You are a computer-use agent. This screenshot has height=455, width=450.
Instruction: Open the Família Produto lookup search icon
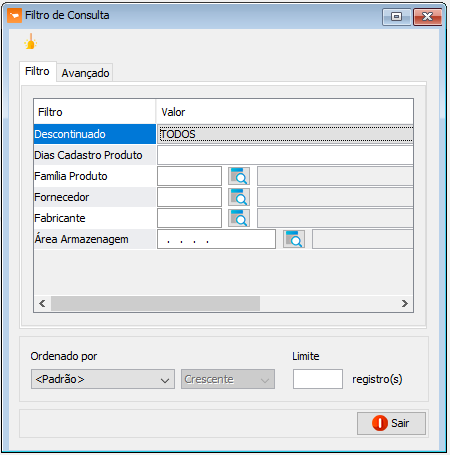pyautogui.click(x=239, y=176)
